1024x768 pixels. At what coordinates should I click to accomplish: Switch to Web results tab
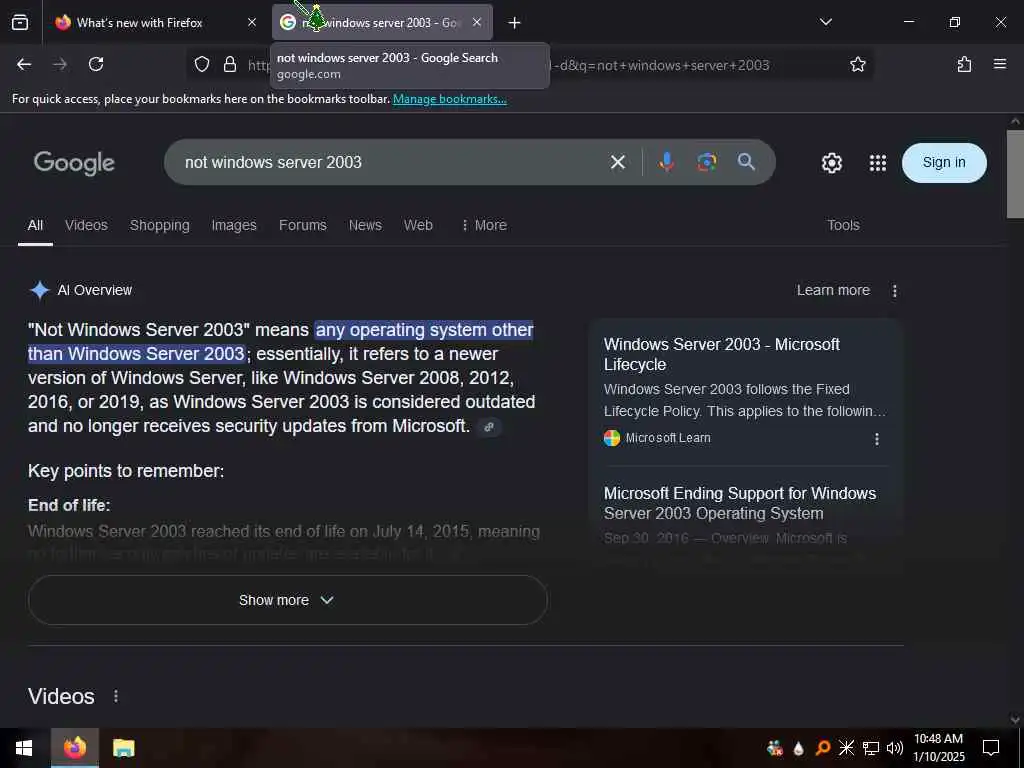coord(418,225)
